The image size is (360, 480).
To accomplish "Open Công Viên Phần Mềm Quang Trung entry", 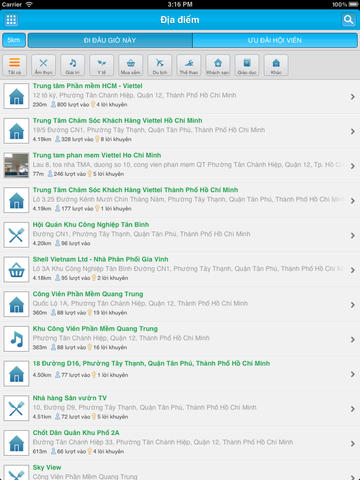I will [x=180, y=304].
